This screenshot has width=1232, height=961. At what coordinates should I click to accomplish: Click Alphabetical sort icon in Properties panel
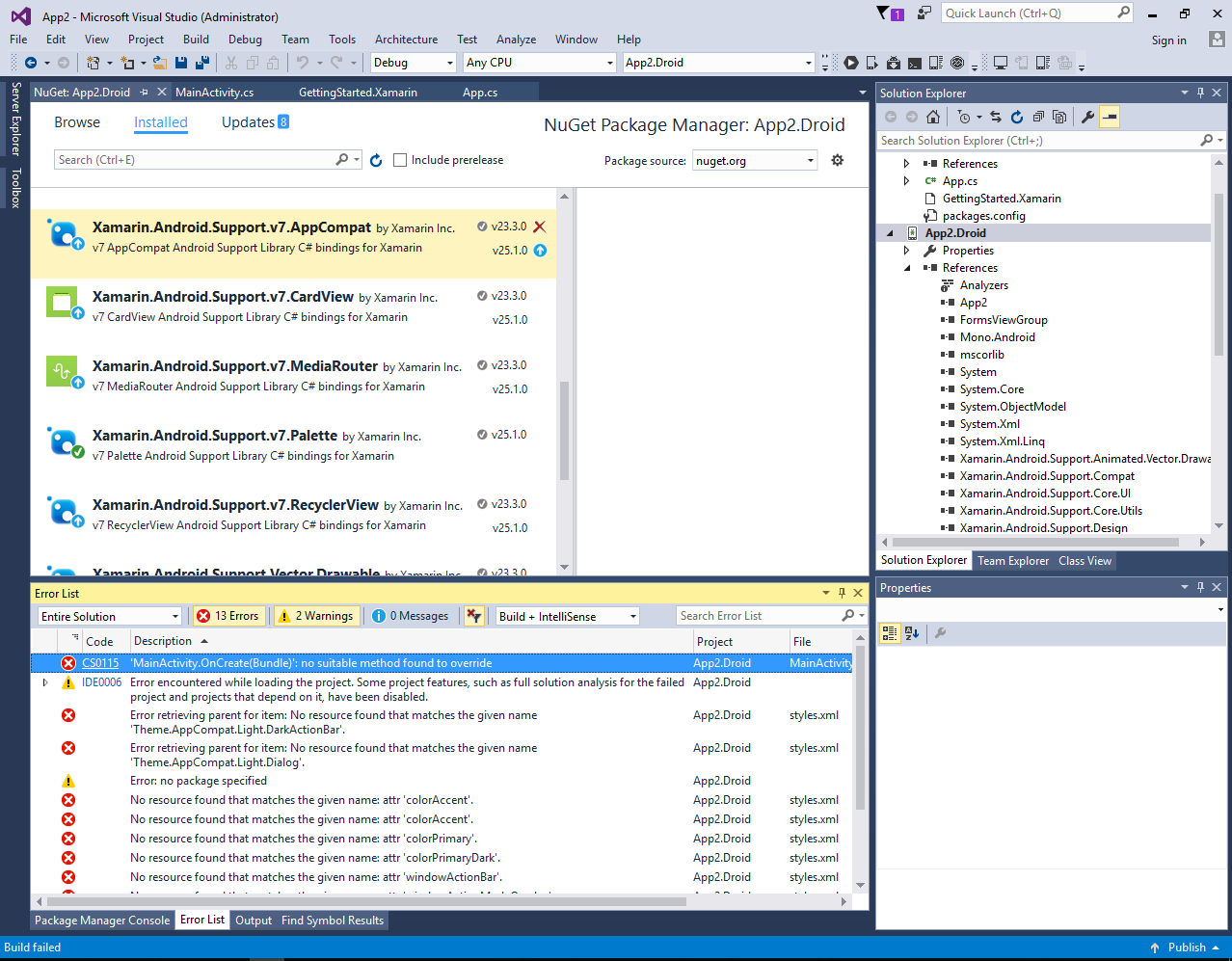tap(912, 633)
